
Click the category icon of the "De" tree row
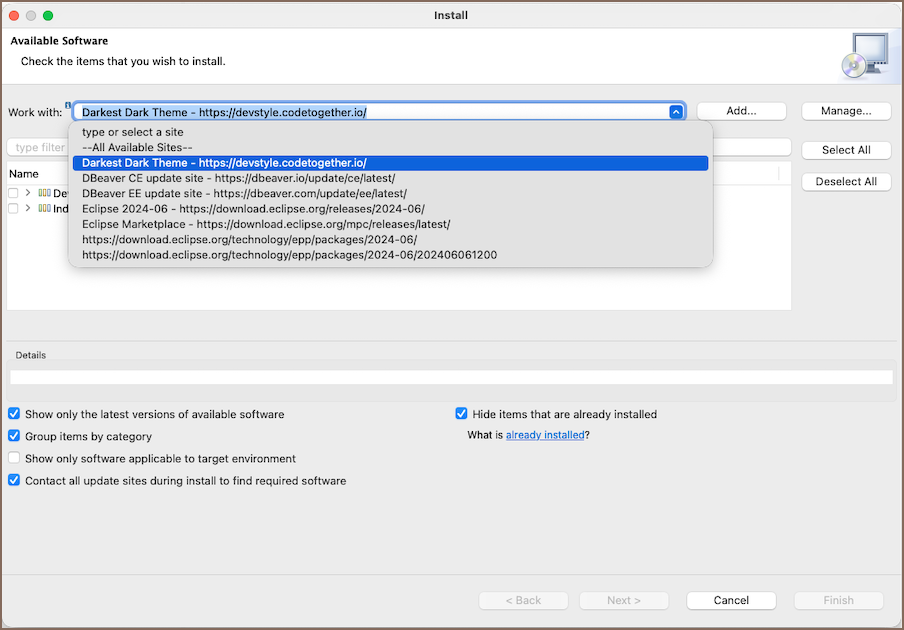[44, 193]
